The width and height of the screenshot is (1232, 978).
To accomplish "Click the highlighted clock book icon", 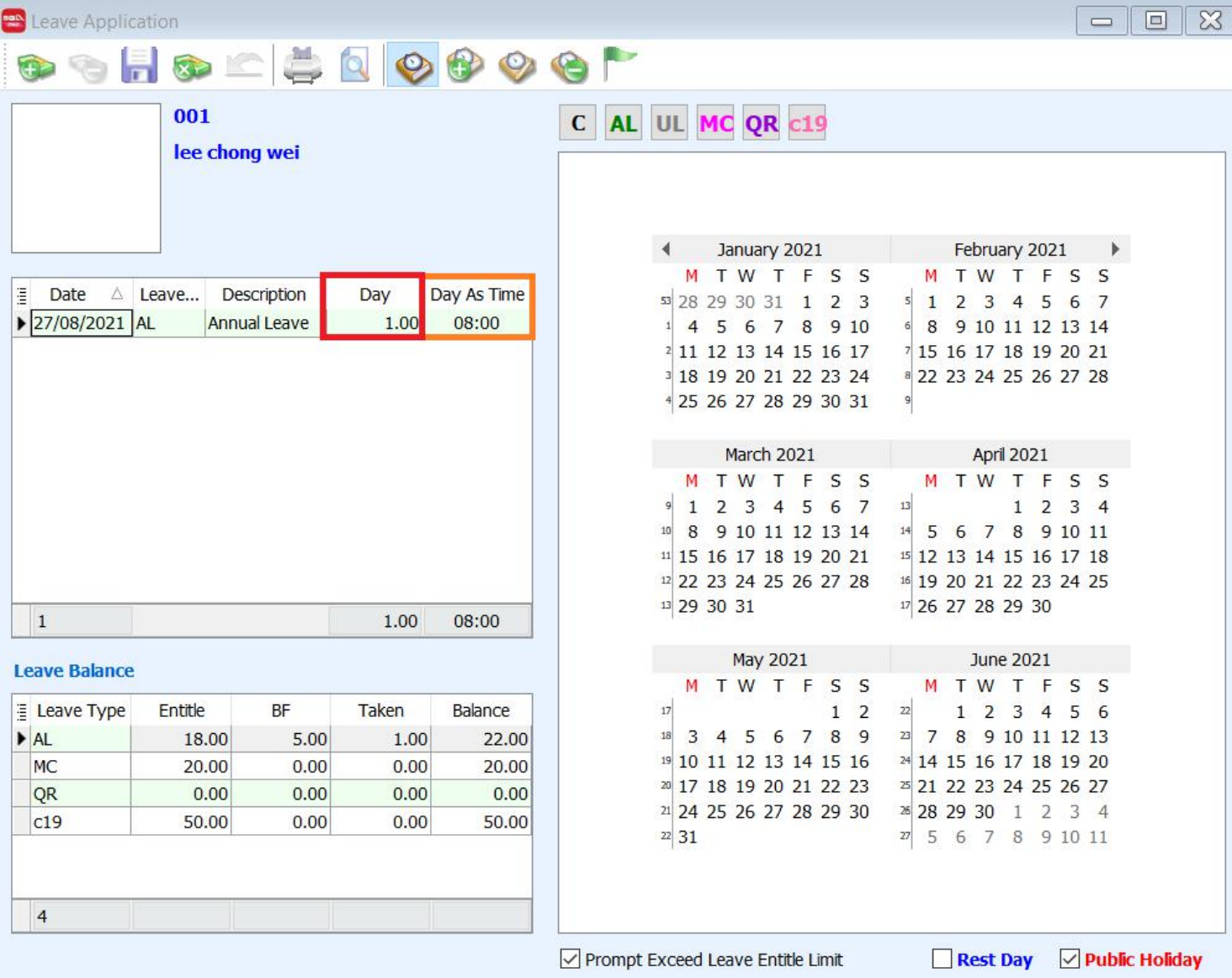I will tap(412, 66).
